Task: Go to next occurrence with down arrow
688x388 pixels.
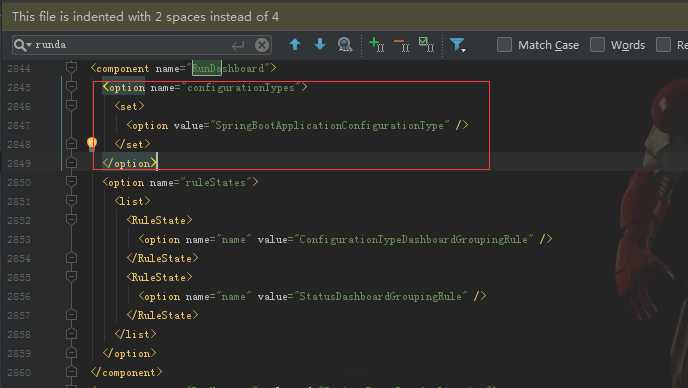Action: (320, 44)
